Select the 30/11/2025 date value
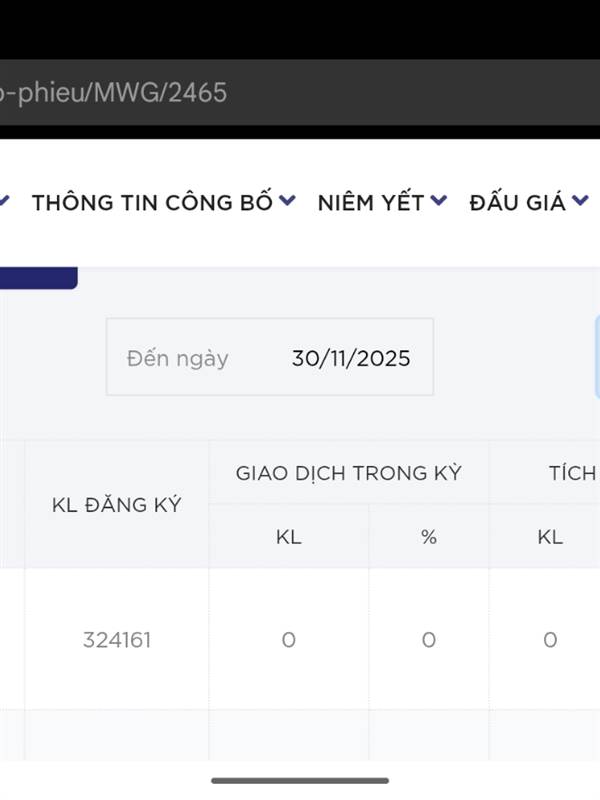The height and width of the screenshot is (800, 600). pyautogui.click(x=351, y=358)
